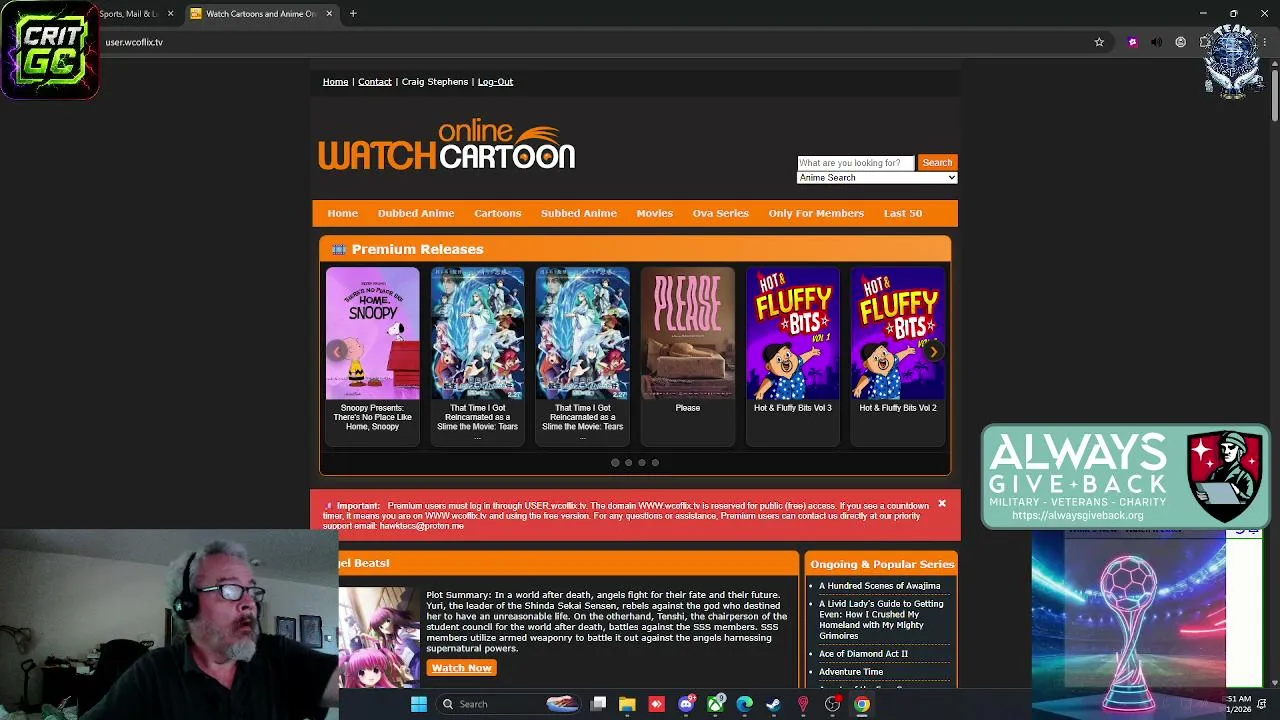Screen dimensions: 1280x720
Task: Open A Livid Lady's Guide series link
Action: [x=882, y=620]
